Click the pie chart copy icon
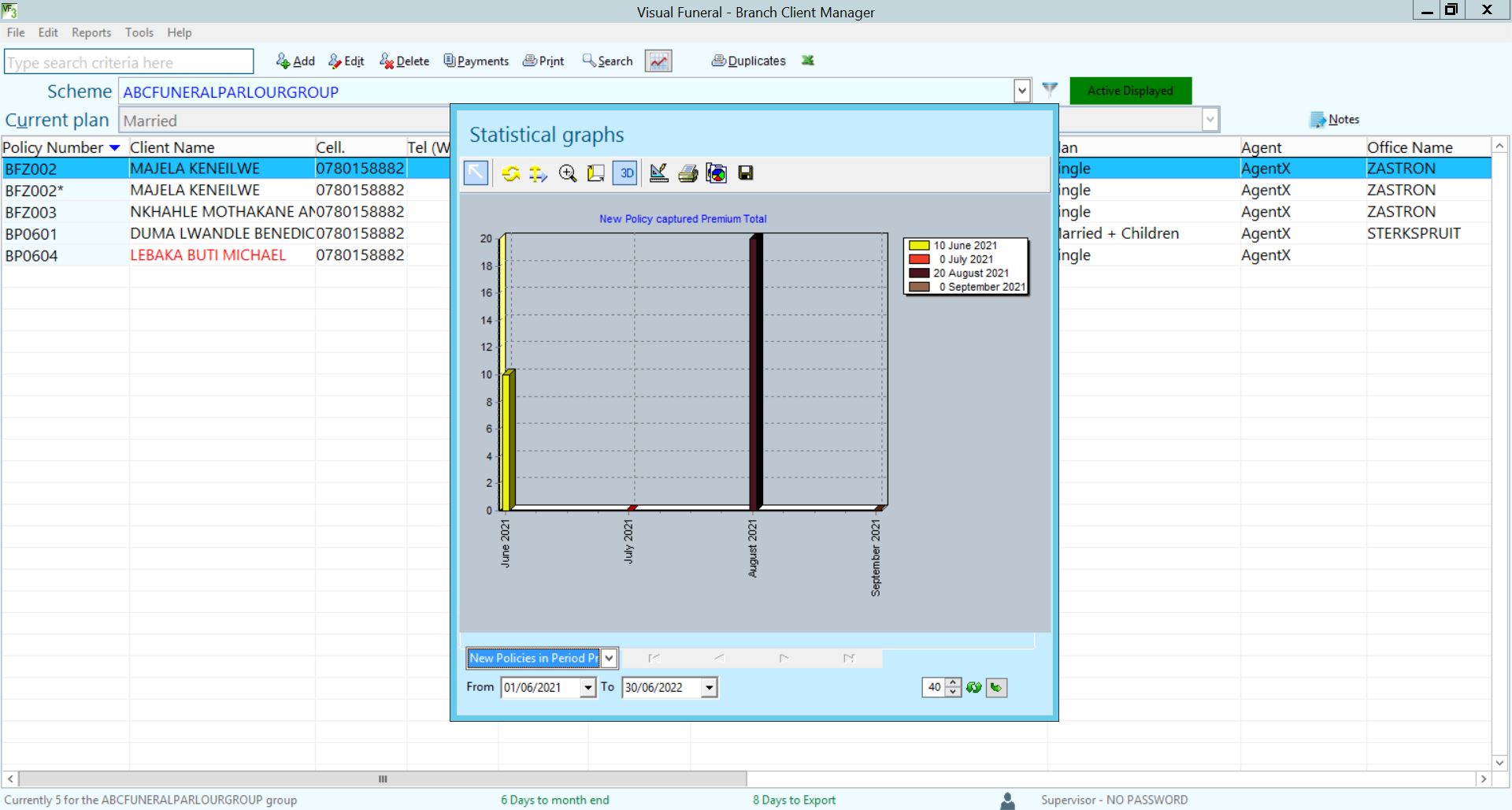The image size is (1512, 810). point(717,173)
